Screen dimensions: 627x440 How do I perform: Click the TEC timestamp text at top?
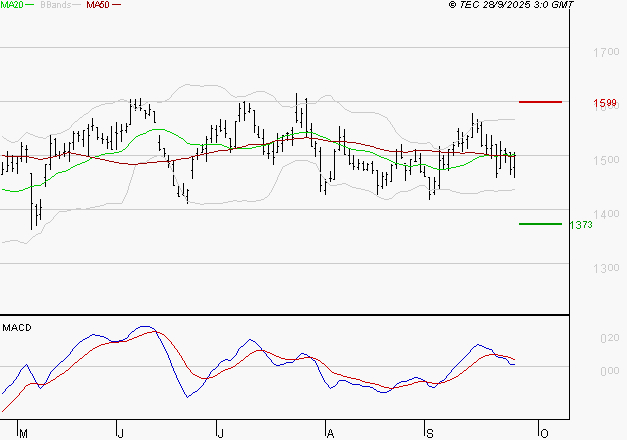pyautogui.click(x=511, y=6)
